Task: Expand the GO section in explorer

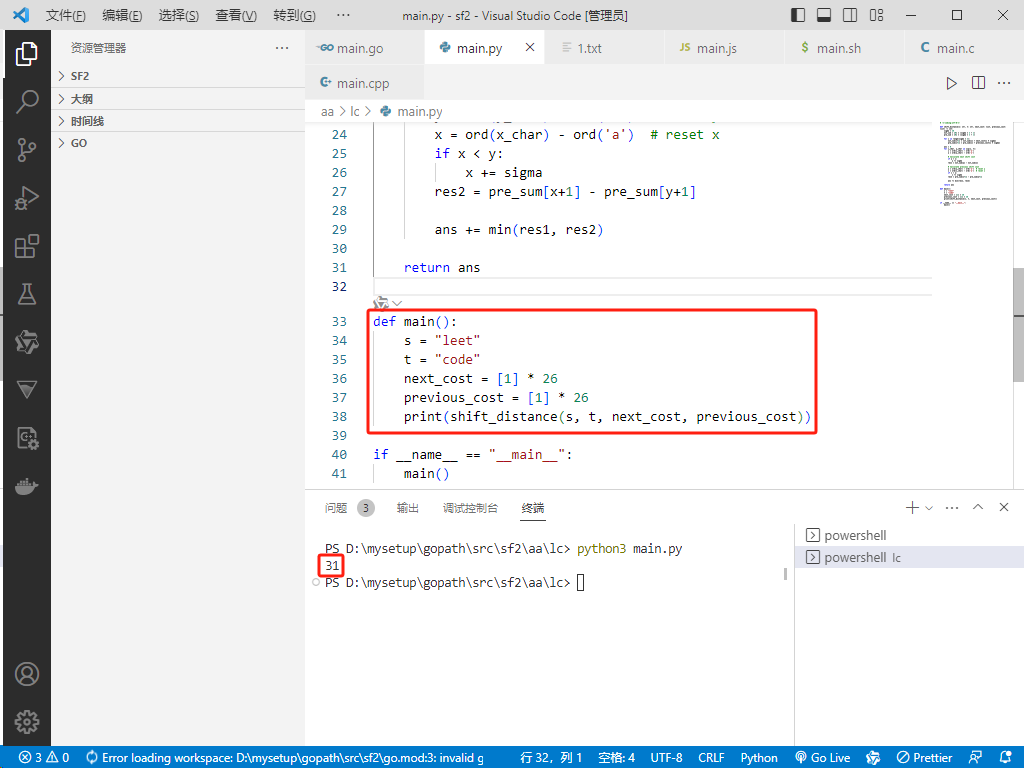Action: [x=178, y=143]
